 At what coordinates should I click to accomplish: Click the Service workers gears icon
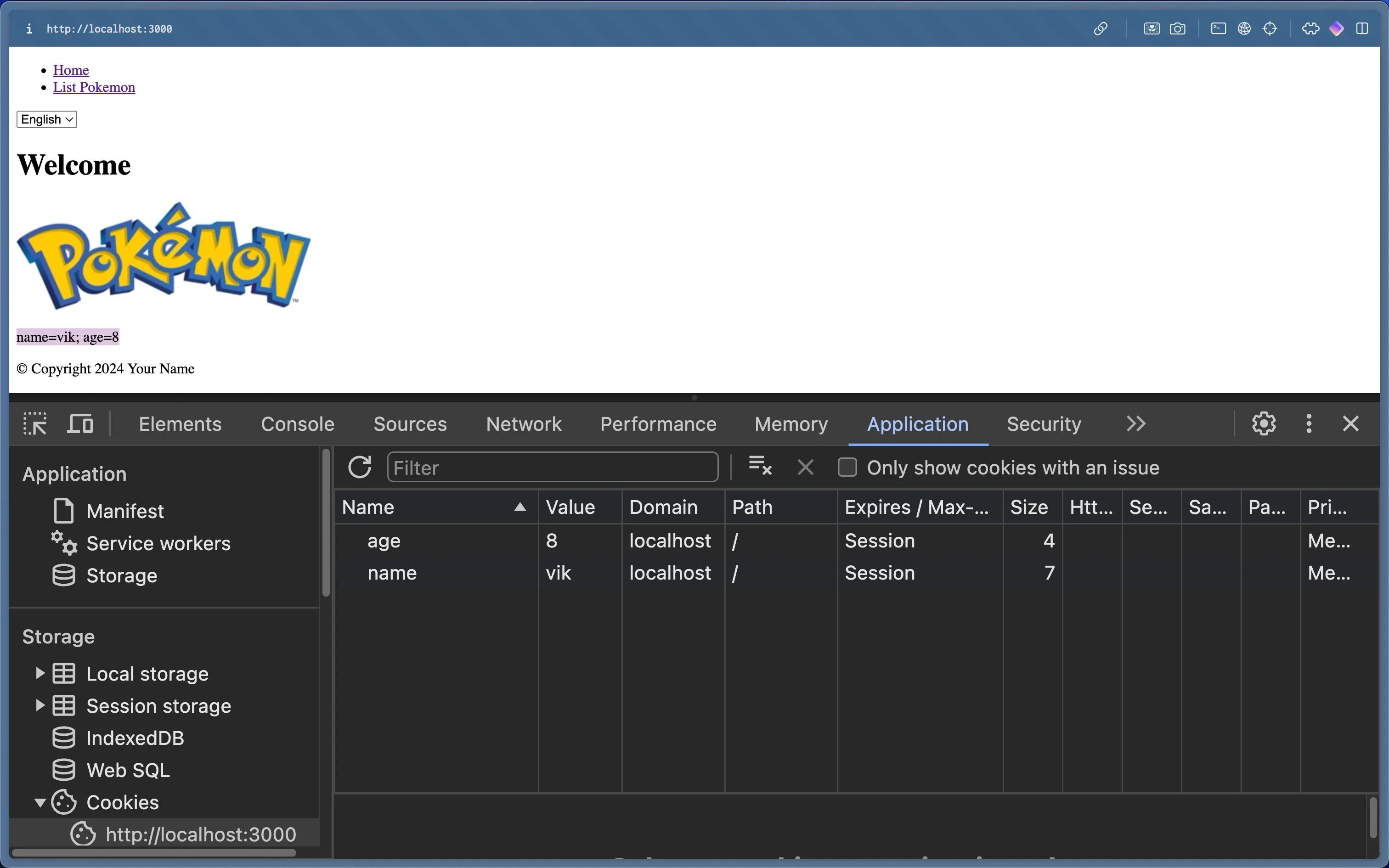(64, 542)
